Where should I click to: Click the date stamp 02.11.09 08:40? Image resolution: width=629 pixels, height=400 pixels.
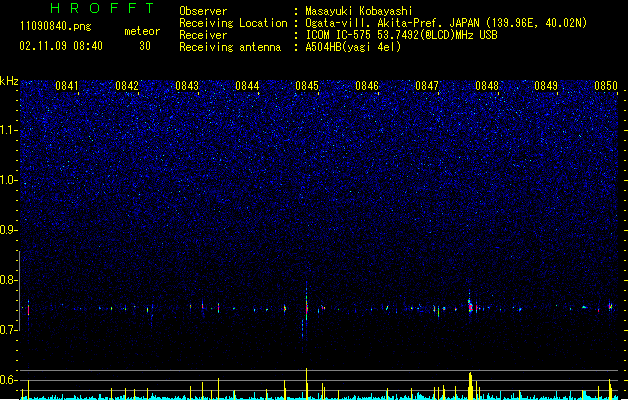(x=61, y=46)
